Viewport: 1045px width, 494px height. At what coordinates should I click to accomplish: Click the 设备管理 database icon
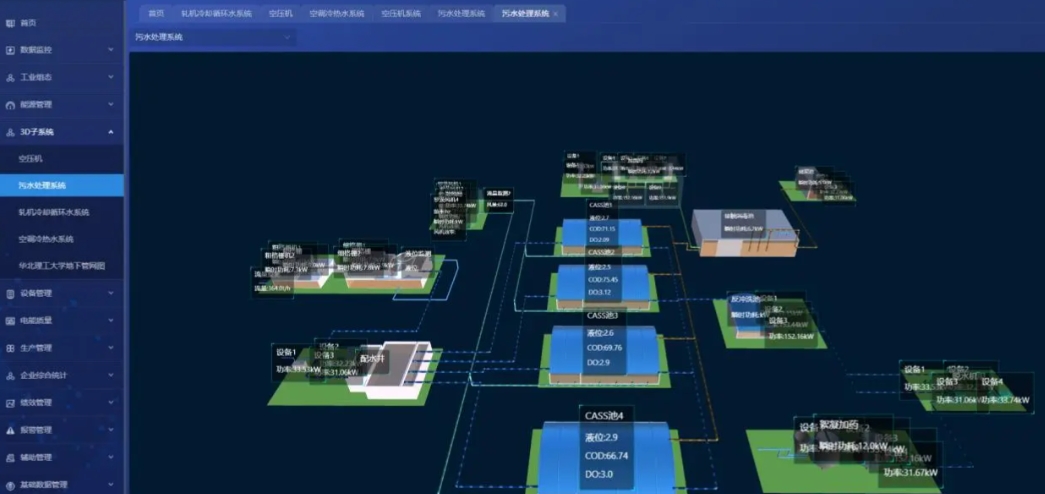point(10,294)
